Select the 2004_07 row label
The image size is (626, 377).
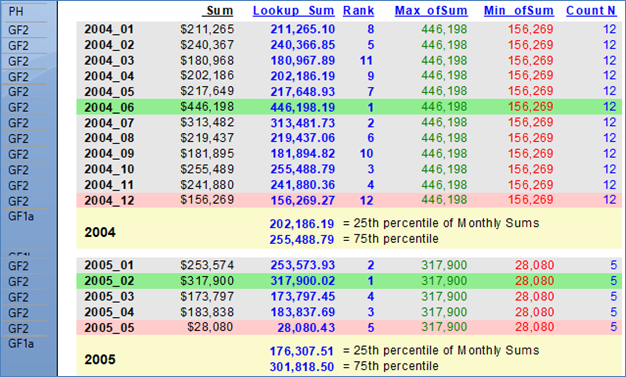pyautogui.click(x=109, y=123)
